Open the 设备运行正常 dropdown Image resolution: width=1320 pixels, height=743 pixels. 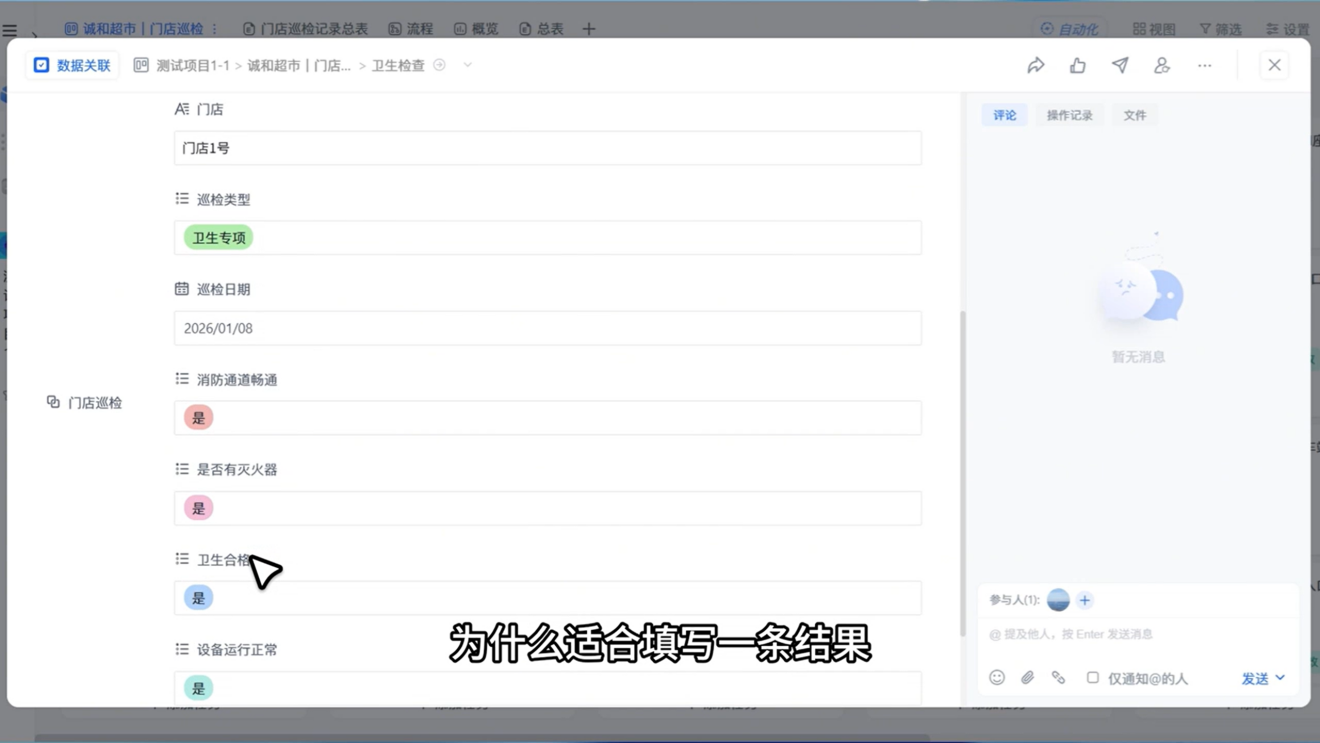(x=548, y=688)
